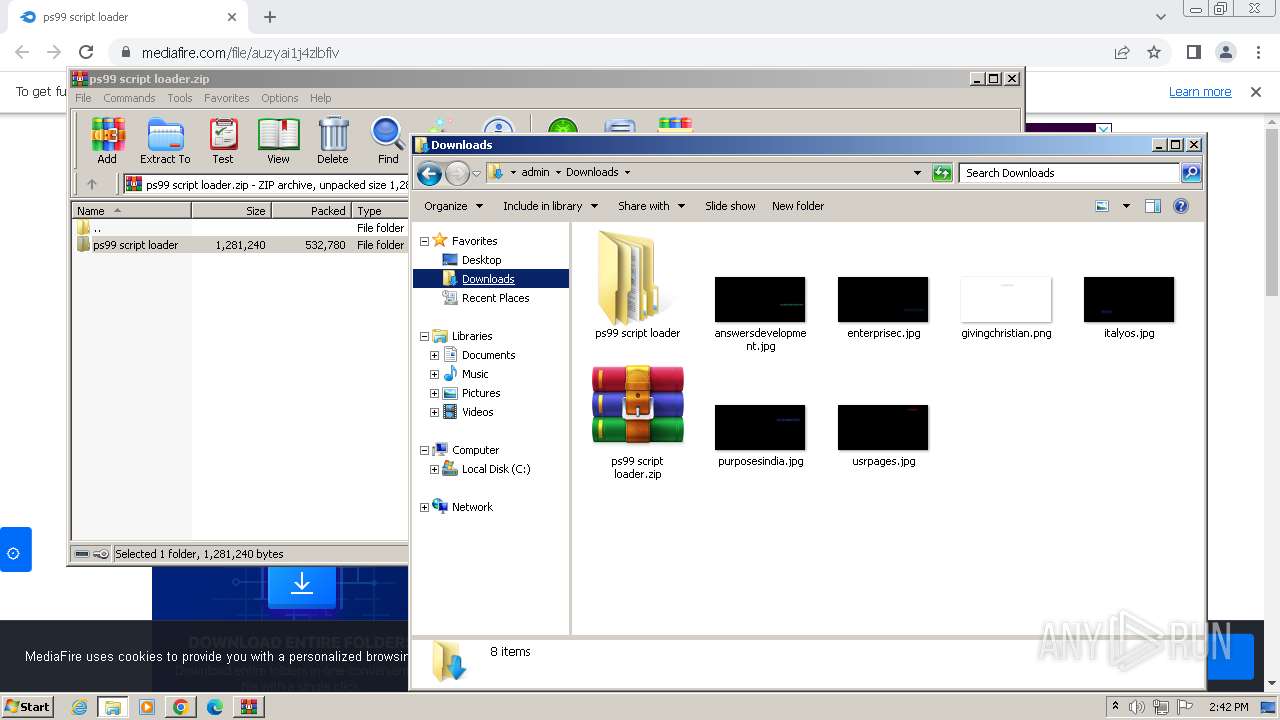The width and height of the screenshot is (1280, 720).
Task: Select Desktop in Favorites
Action: coord(481,260)
